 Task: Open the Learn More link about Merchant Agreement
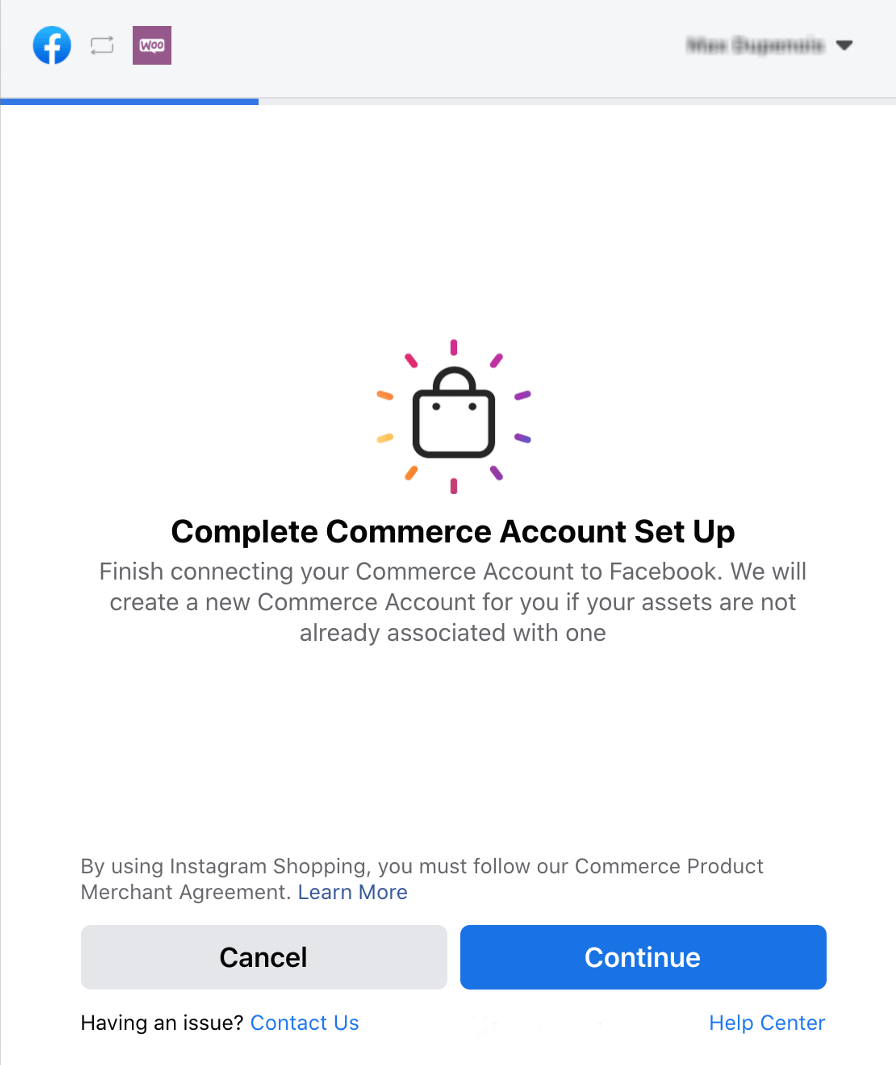(352, 891)
